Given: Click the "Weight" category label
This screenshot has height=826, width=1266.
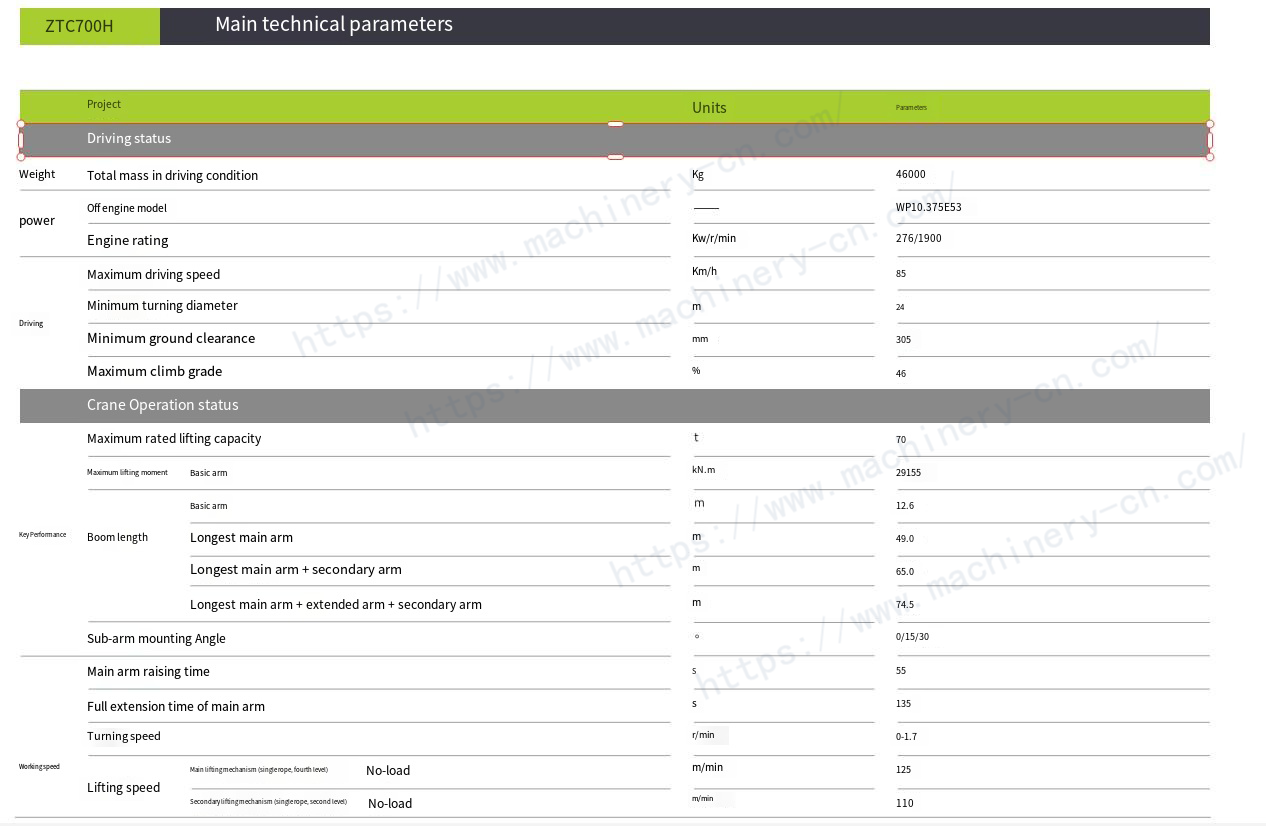Looking at the screenshot, I should 37,174.
